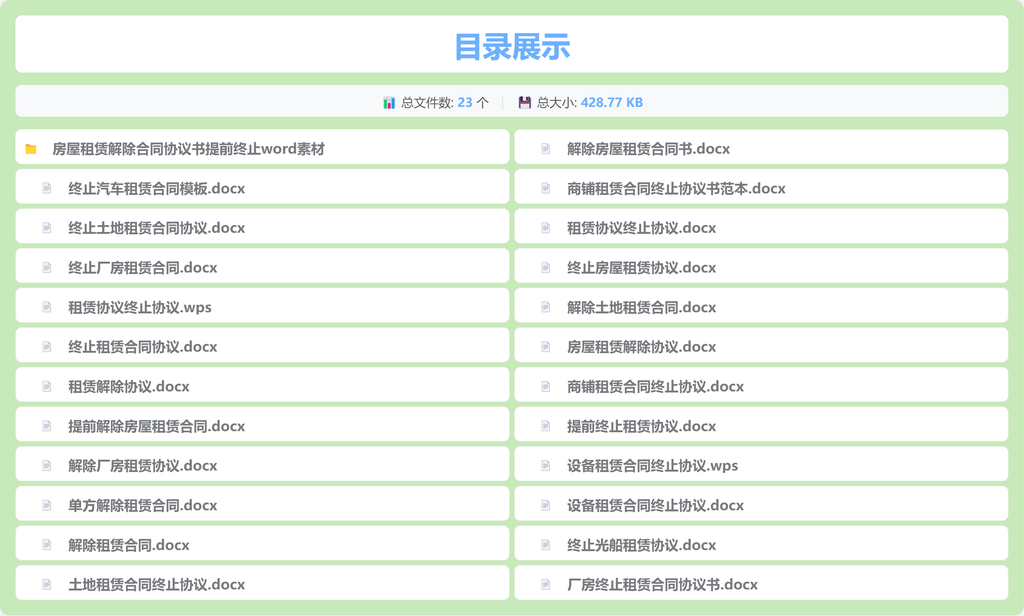Select the file name 房屋租赁解除协议.docx
Image resolution: width=1024 pixels, height=616 pixels.
coord(641,347)
